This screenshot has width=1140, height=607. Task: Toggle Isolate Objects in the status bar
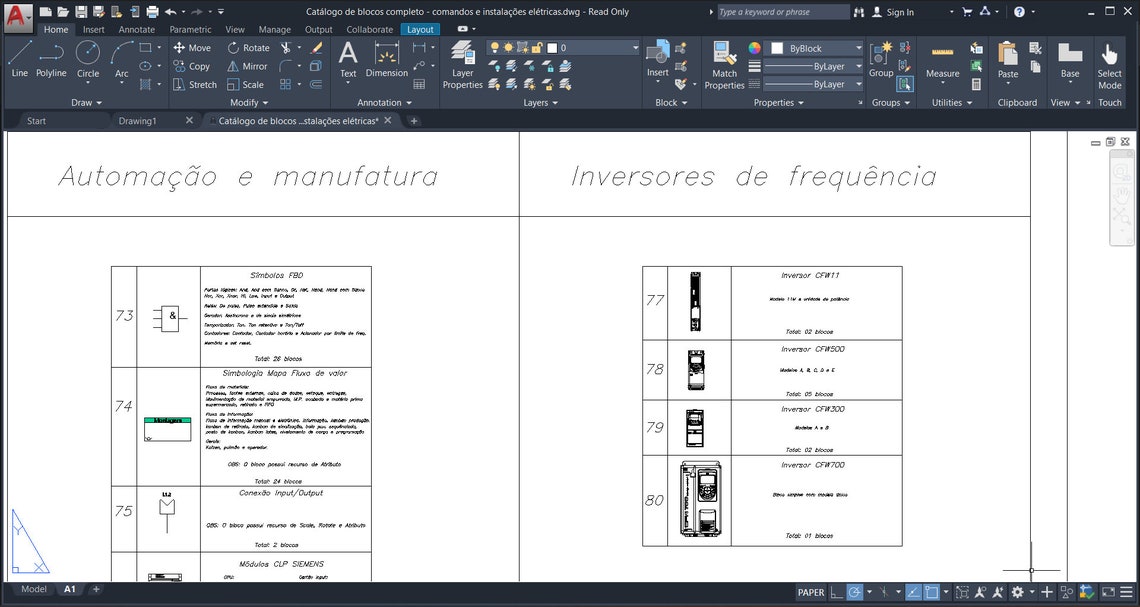tap(1065, 591)
